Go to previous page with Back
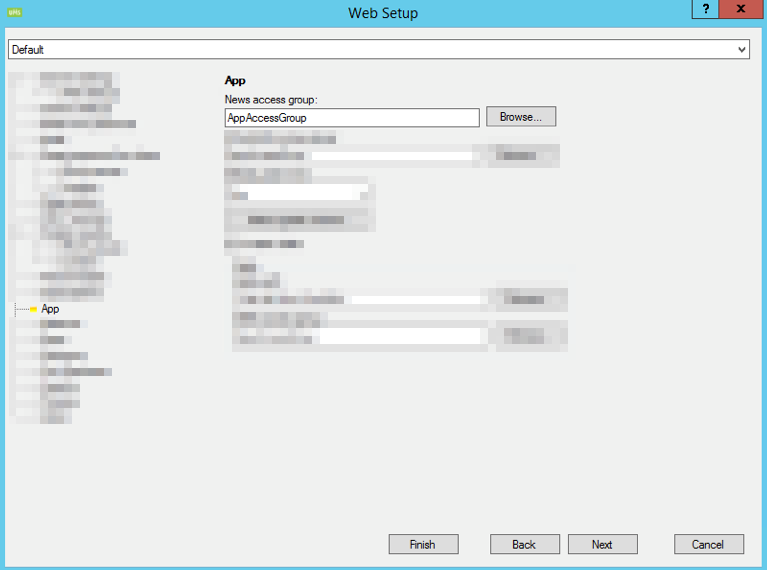Screen dimensions: 767x570 pyautogui.click(x=524, y=544)
